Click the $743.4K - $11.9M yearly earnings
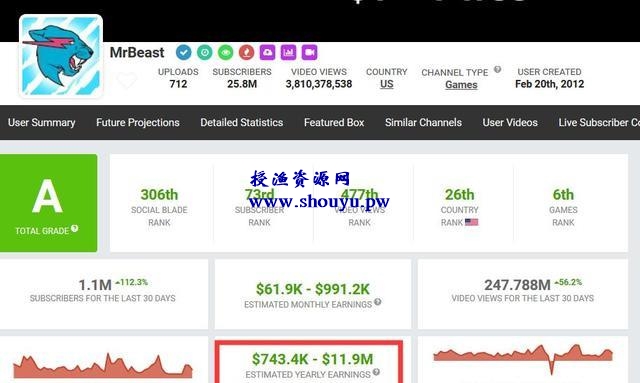Screen dimensions: 640x383 point(312,359)
